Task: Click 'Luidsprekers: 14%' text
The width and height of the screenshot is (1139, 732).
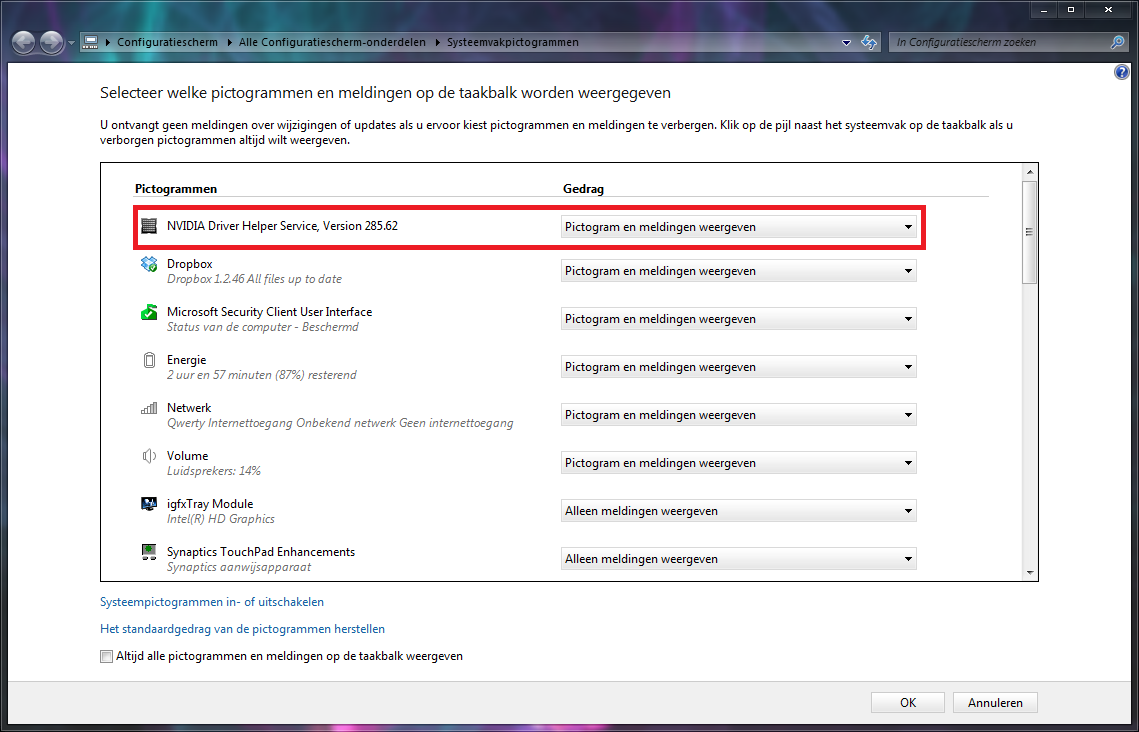Action: pyautogui.click(x=214, y=471)
